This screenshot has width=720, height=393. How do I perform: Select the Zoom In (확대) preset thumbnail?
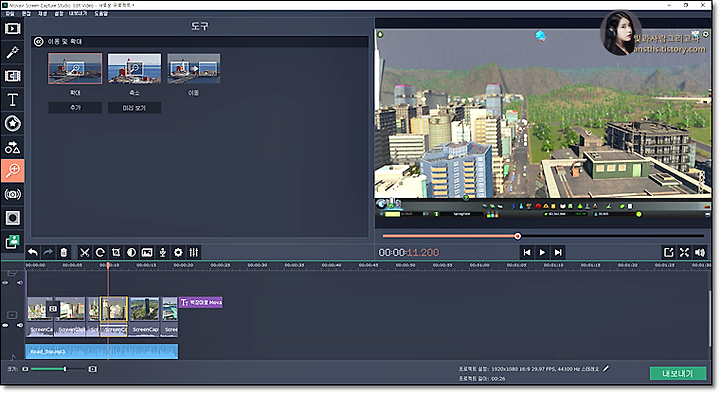point(75,68)
